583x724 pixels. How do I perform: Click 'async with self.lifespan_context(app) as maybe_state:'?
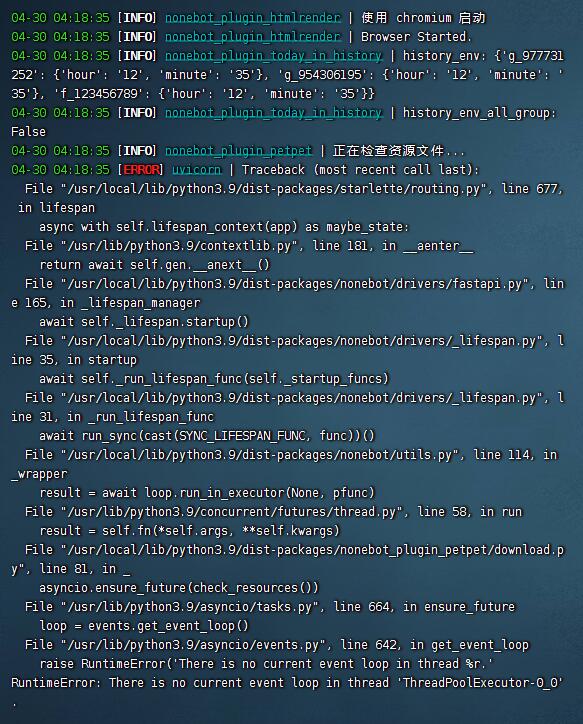coord(224,227)
